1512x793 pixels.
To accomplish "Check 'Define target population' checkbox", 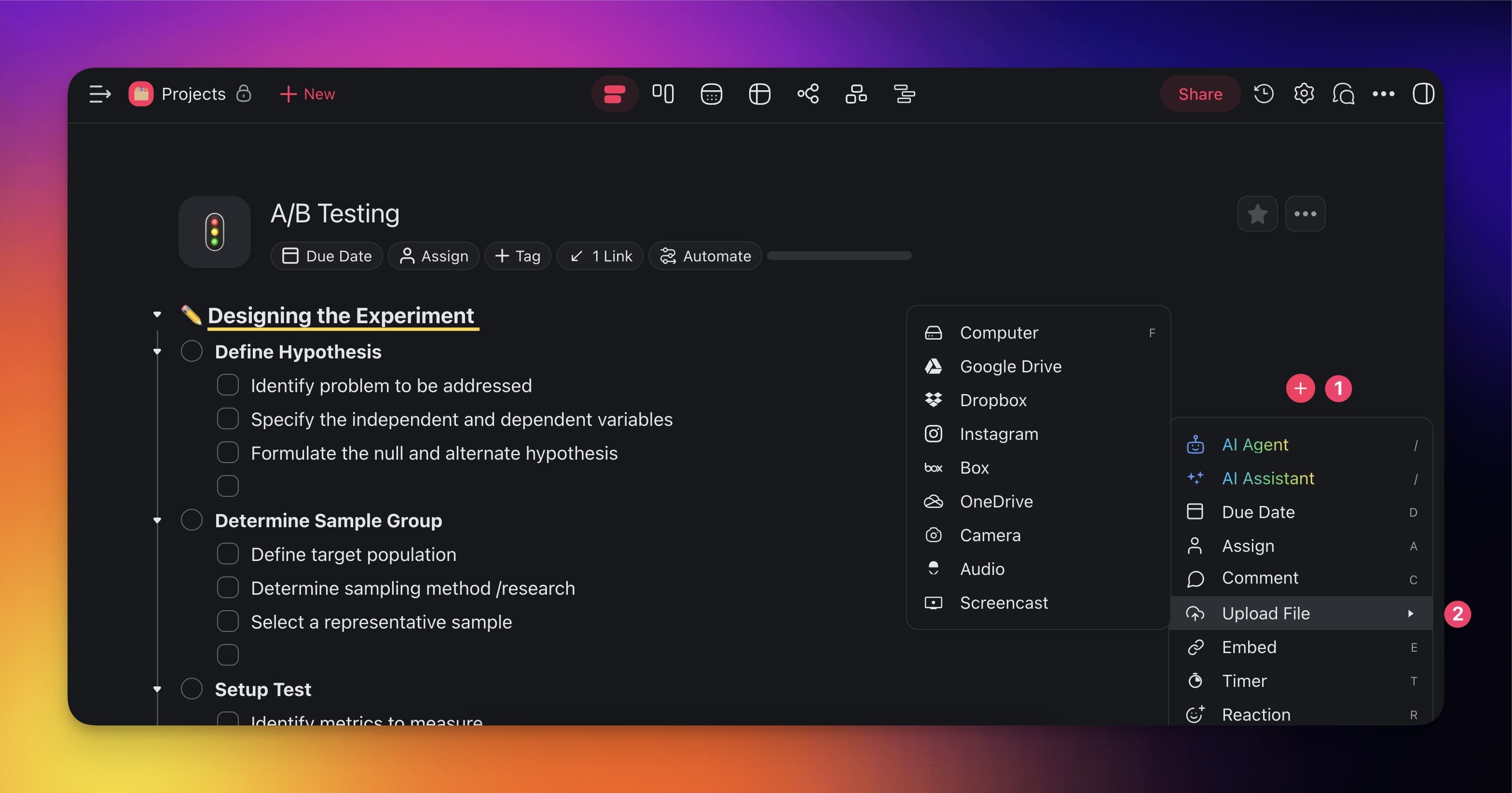I will pyautogui.click(x=228, y=554).
